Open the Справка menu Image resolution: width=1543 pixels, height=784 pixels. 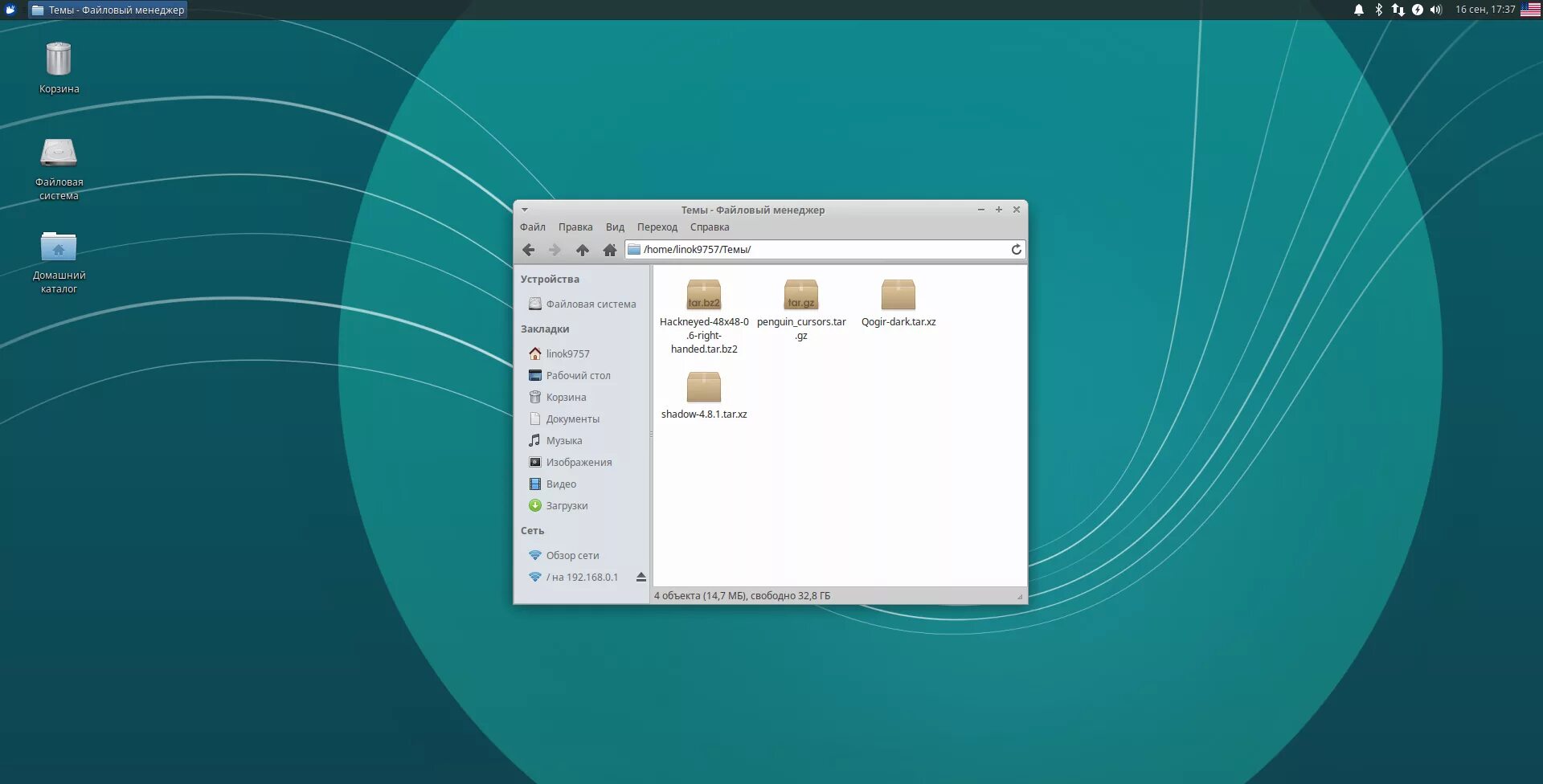[x=710, y=227]
